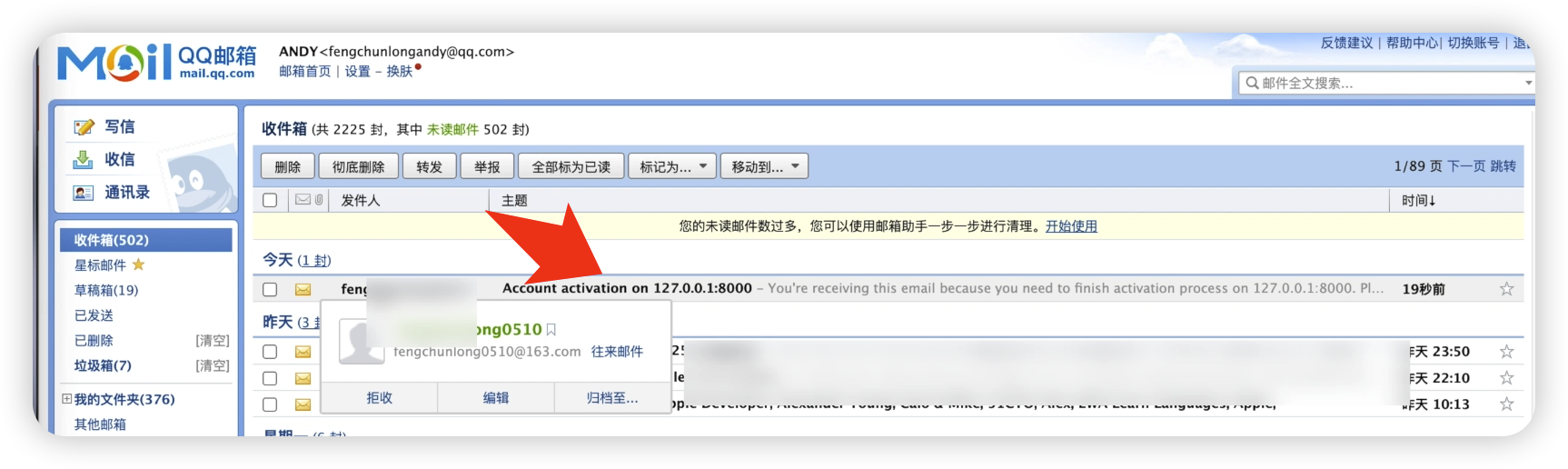
Task: Click the contact avatar in popup card
Action: coord(362,342)
